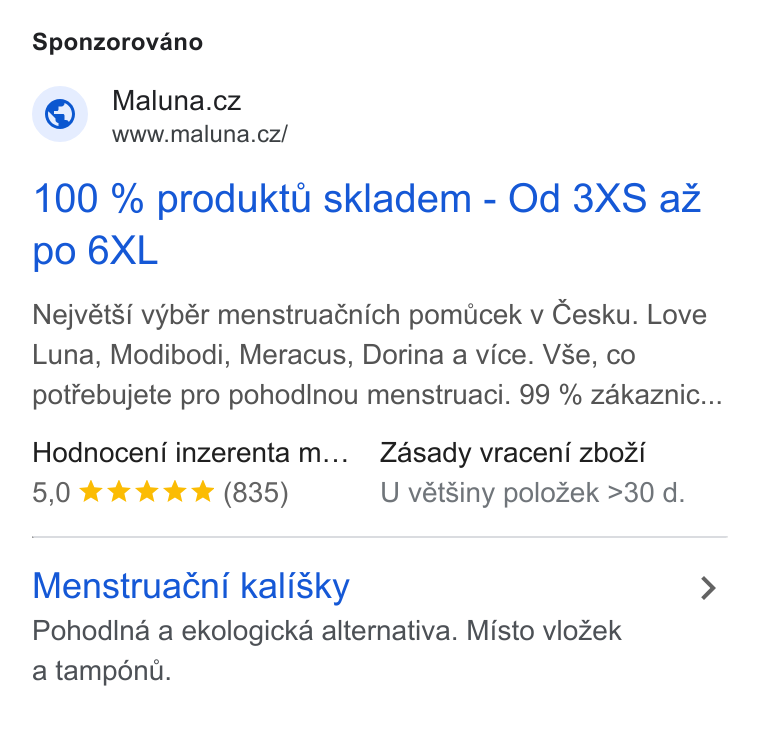The width and height of the screenshot is (760, 738).
Task: Click 'Největší výběr menstruačních pomůcek' description line
Action: (277, 315)
